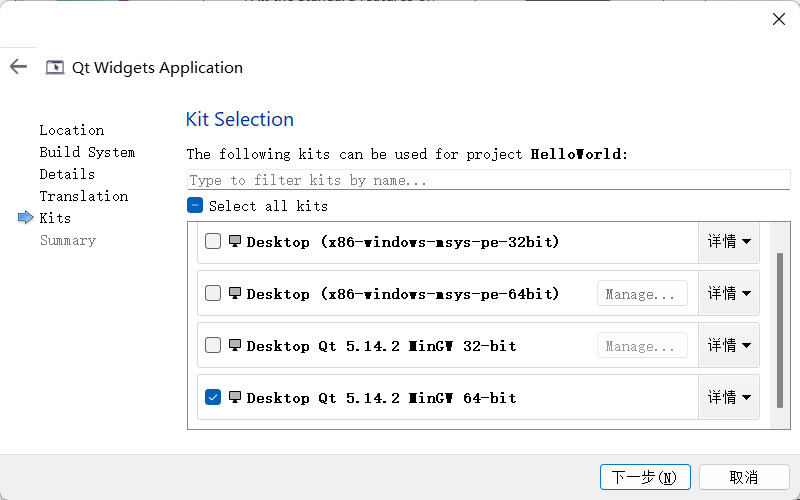
Task: Expand details for msys-pe-32bit kit
Action: pos(728,241)
